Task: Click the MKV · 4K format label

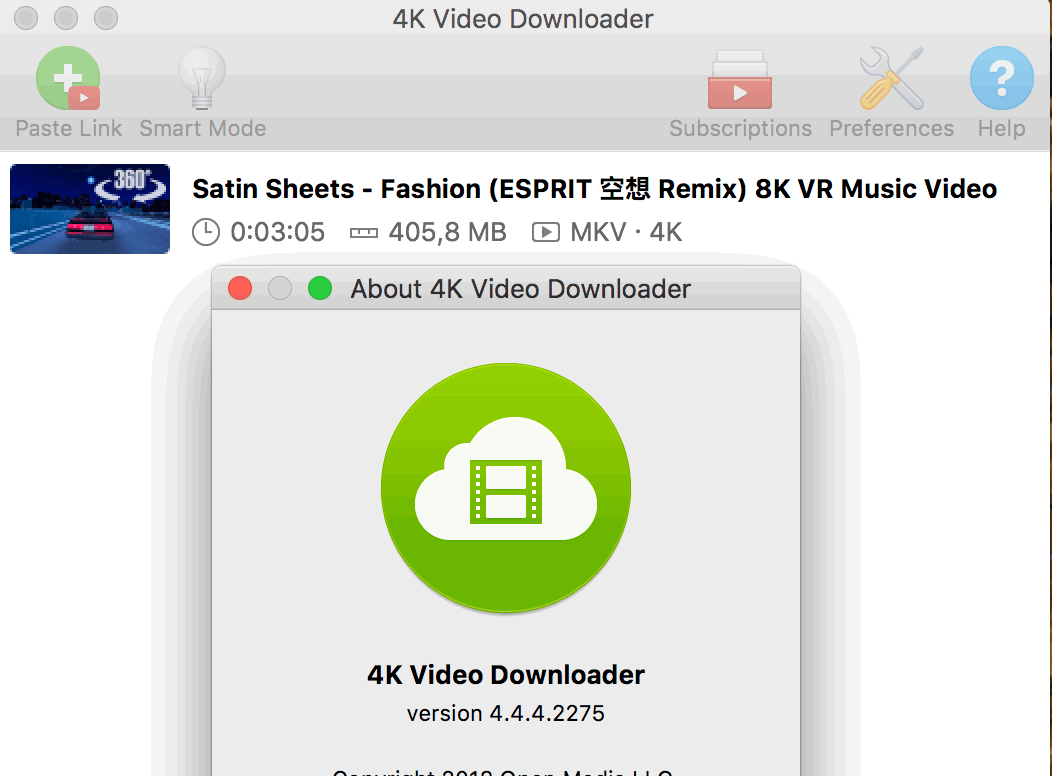Action: point(626,233)
